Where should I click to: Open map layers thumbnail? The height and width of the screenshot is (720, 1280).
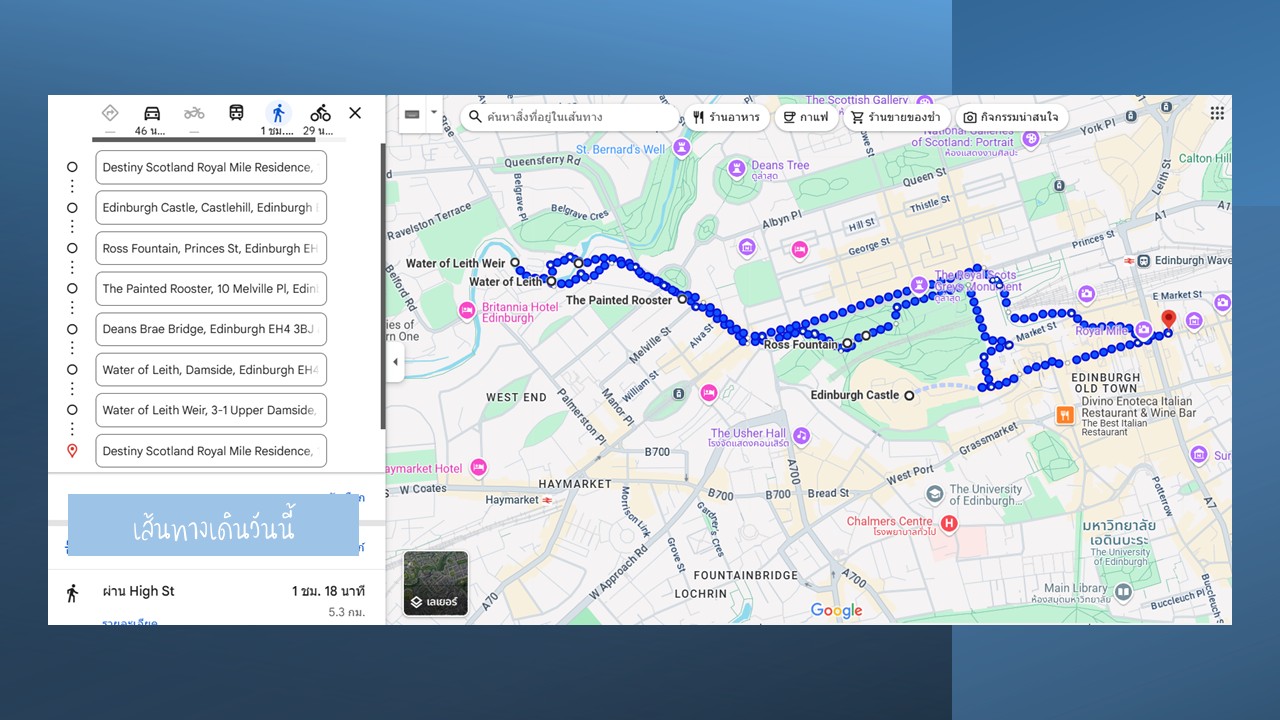click(436, 583)
